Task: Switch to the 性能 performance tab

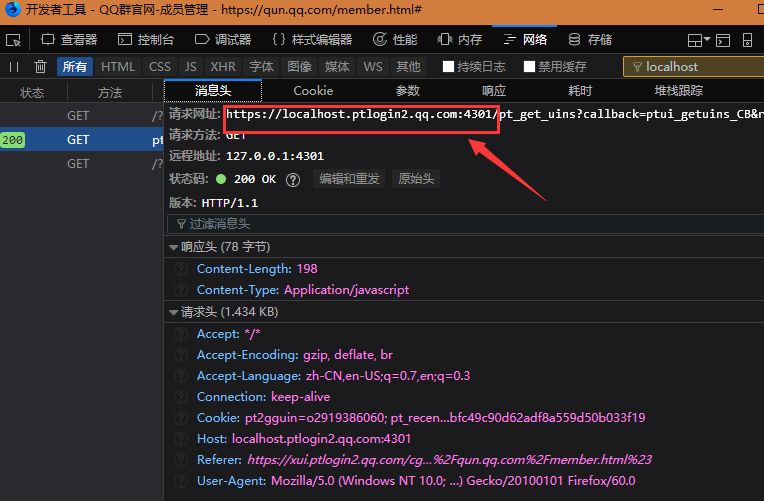Action: click(395, 39)
